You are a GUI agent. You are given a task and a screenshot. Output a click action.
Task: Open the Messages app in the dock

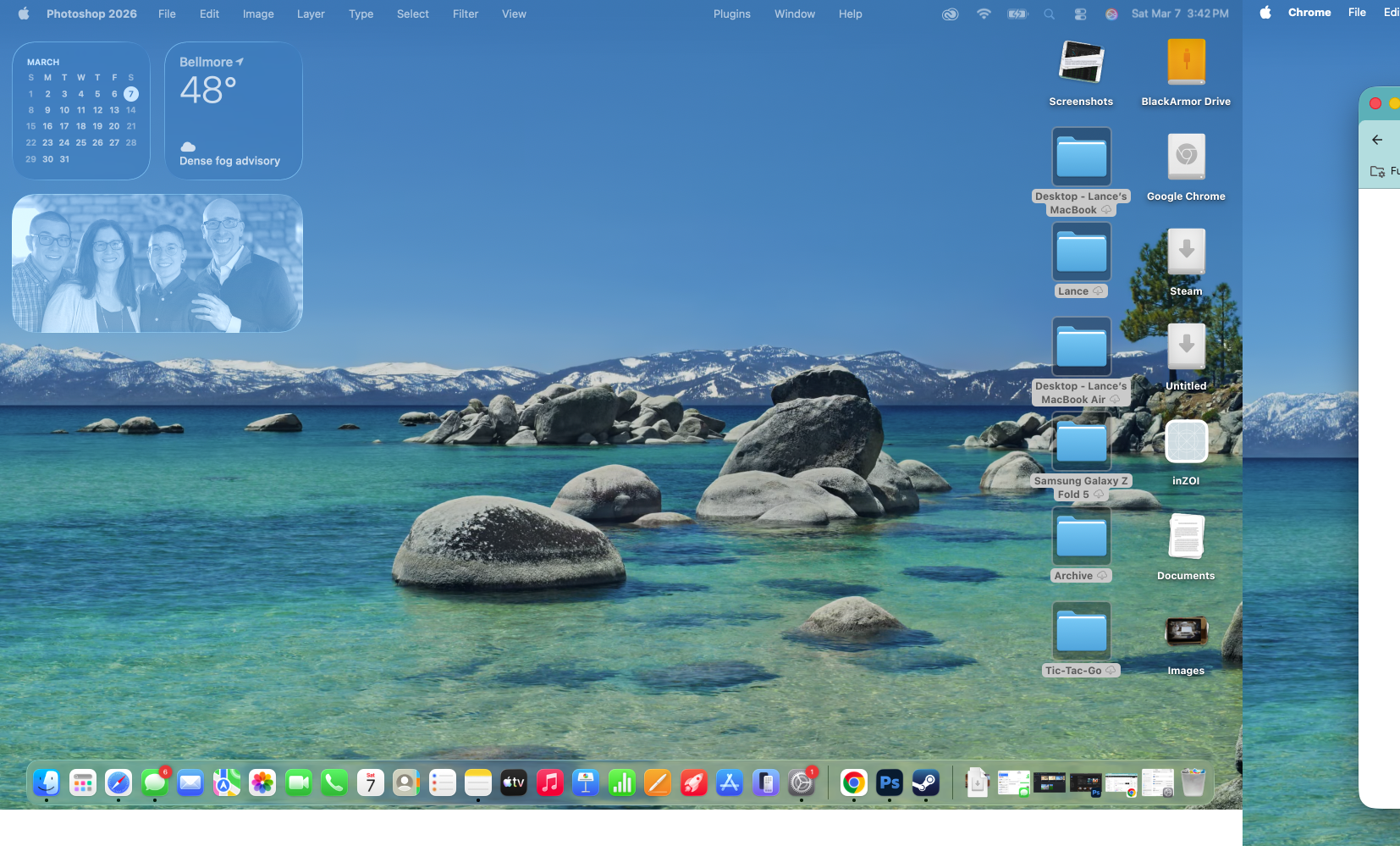pyautogui.click(x=154, y=783)
